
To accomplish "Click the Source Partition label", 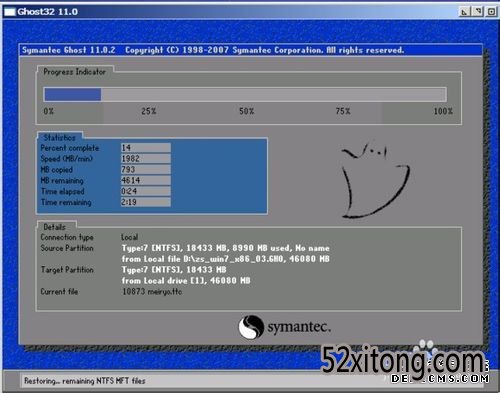I will (x=67, y=248).
